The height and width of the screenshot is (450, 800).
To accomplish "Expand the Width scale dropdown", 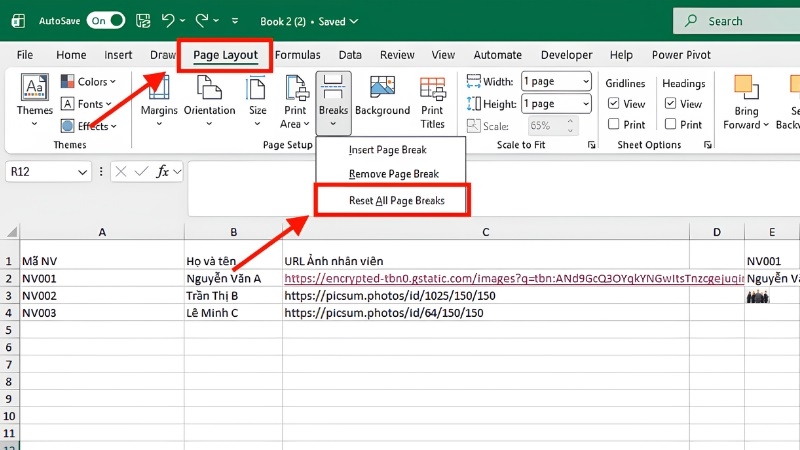I will point(586,82).
